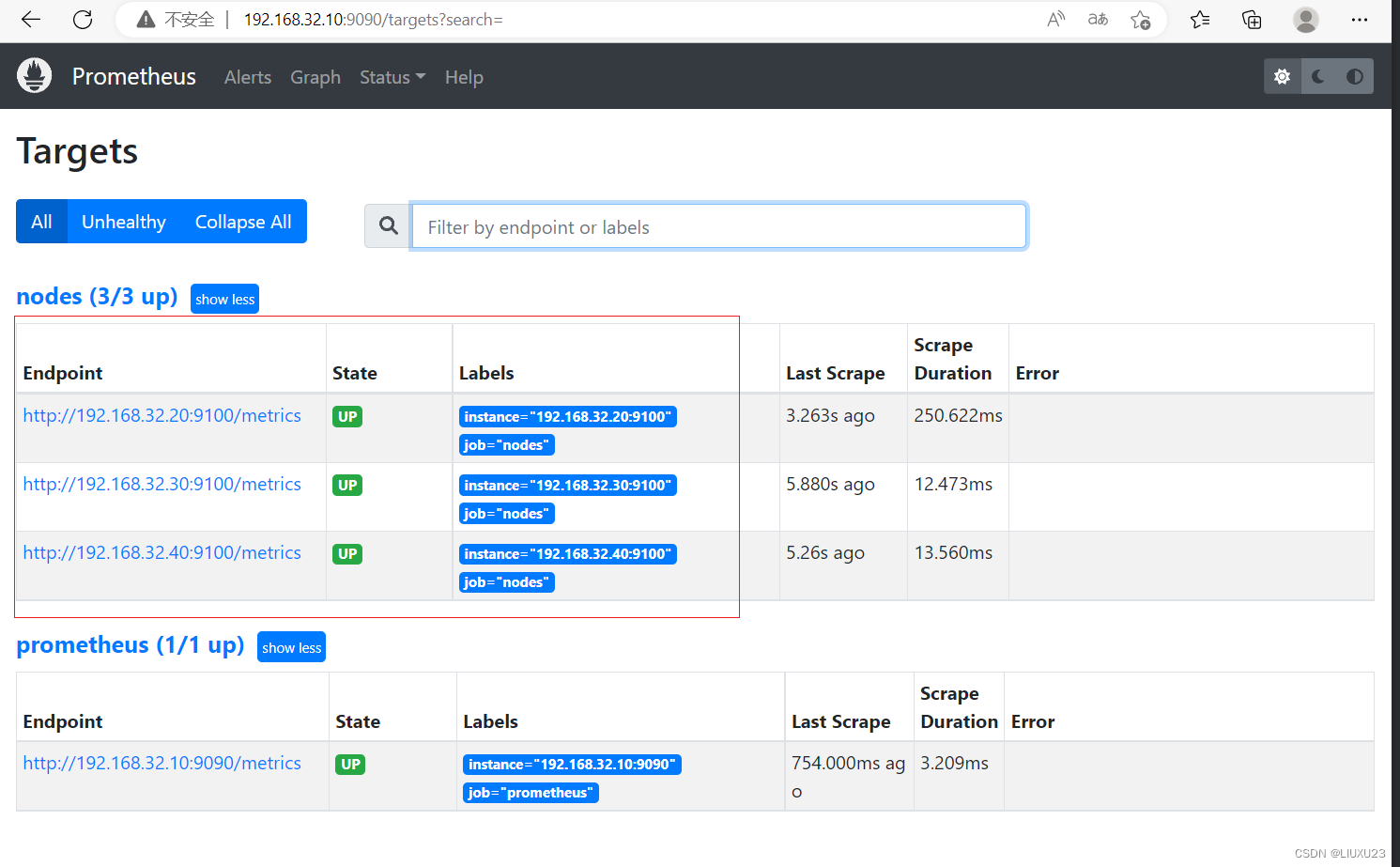
Task: Show All targets filter
Action: pyautogui.click(x=41, y=222)
